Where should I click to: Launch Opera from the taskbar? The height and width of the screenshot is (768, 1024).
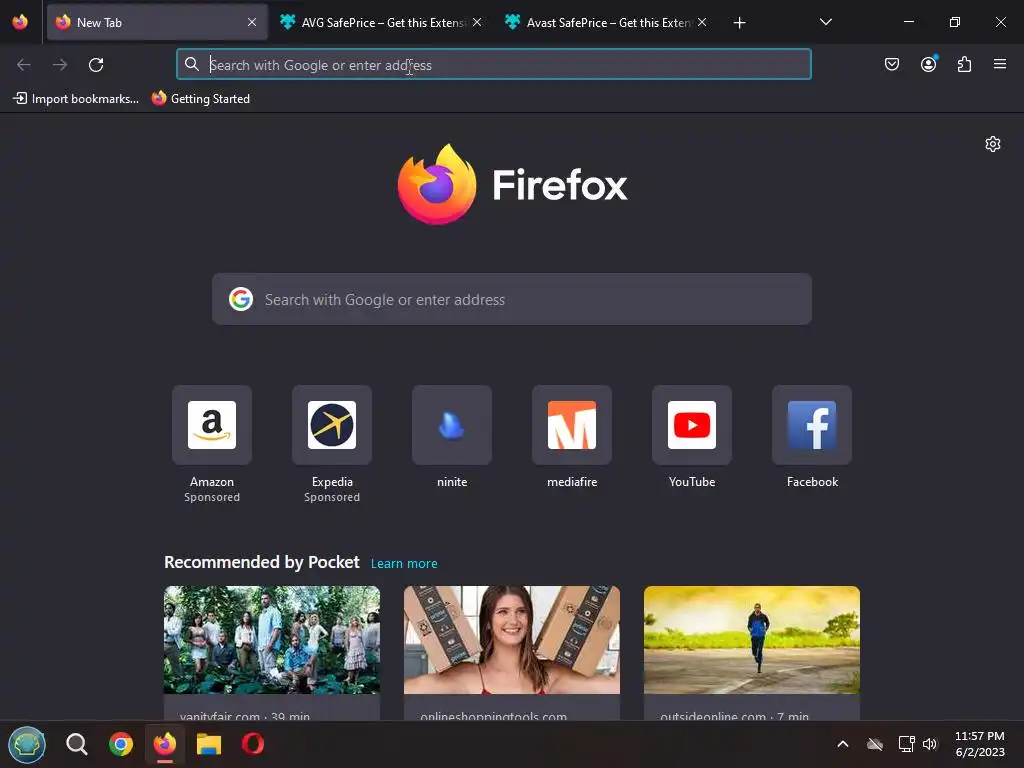(x=253, y=744)
